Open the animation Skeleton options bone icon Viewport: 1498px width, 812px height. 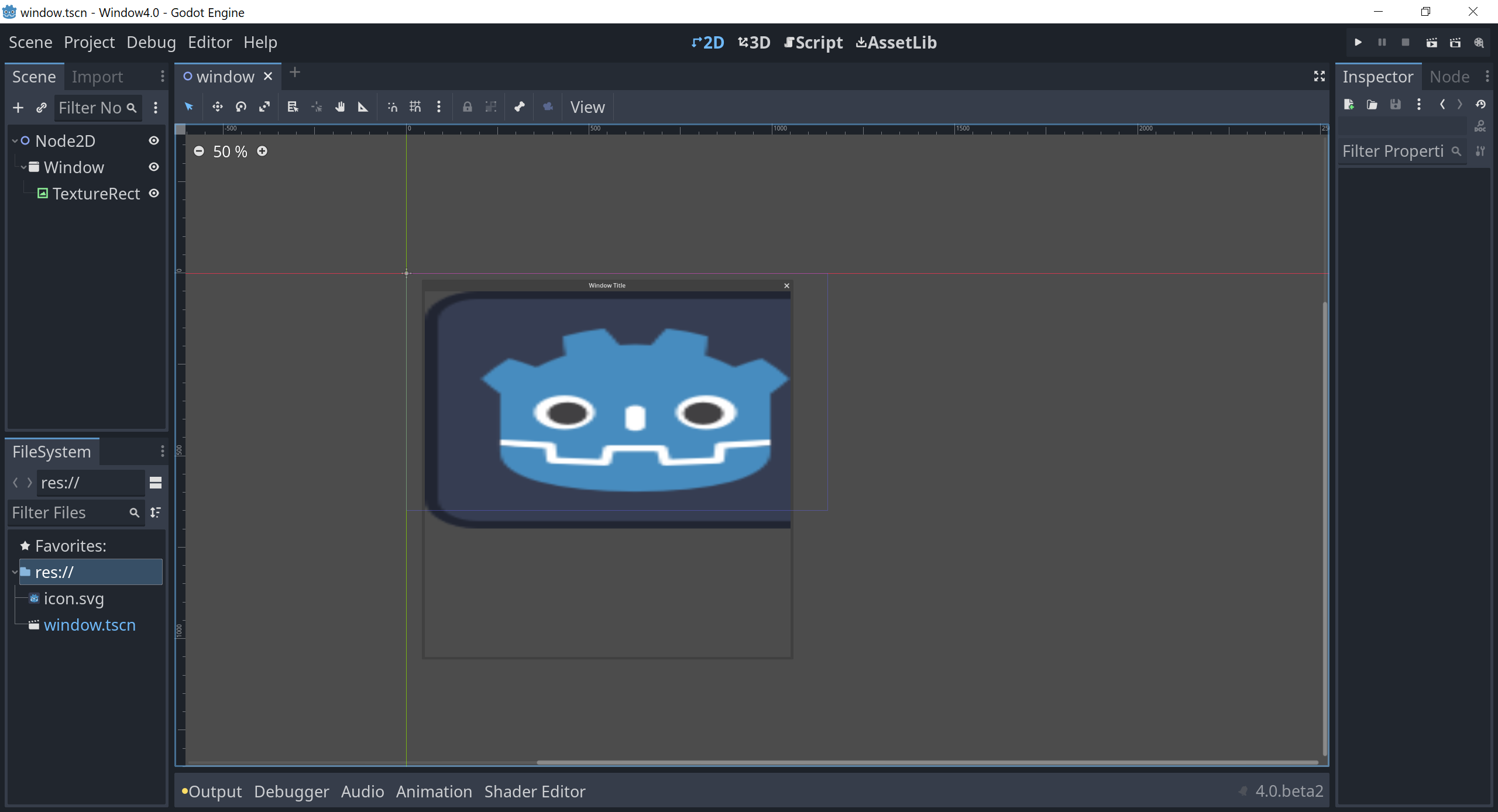(519, 107)
